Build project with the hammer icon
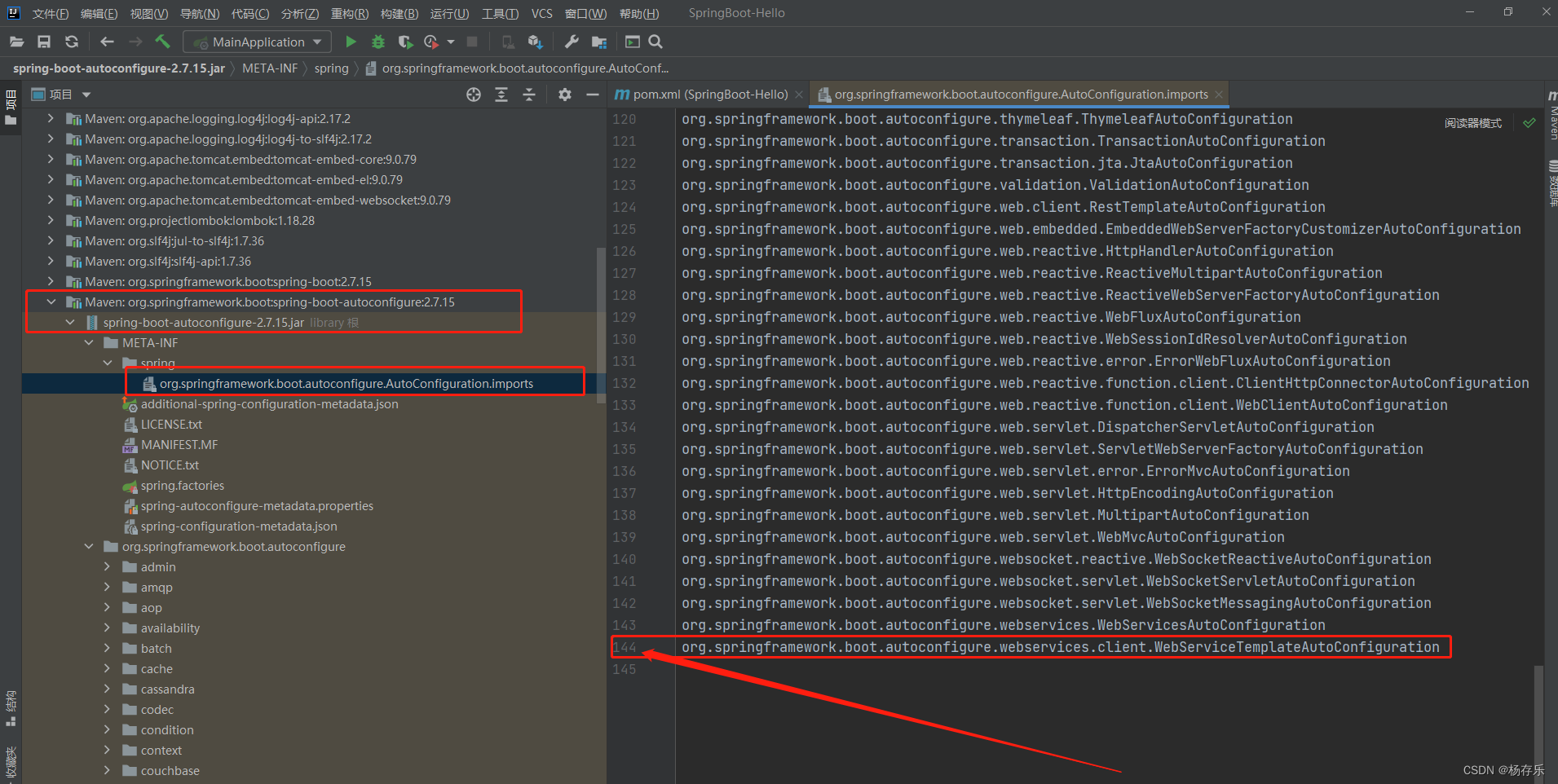The width and height of the screenshot is (1558, 784). coord(162,42)
